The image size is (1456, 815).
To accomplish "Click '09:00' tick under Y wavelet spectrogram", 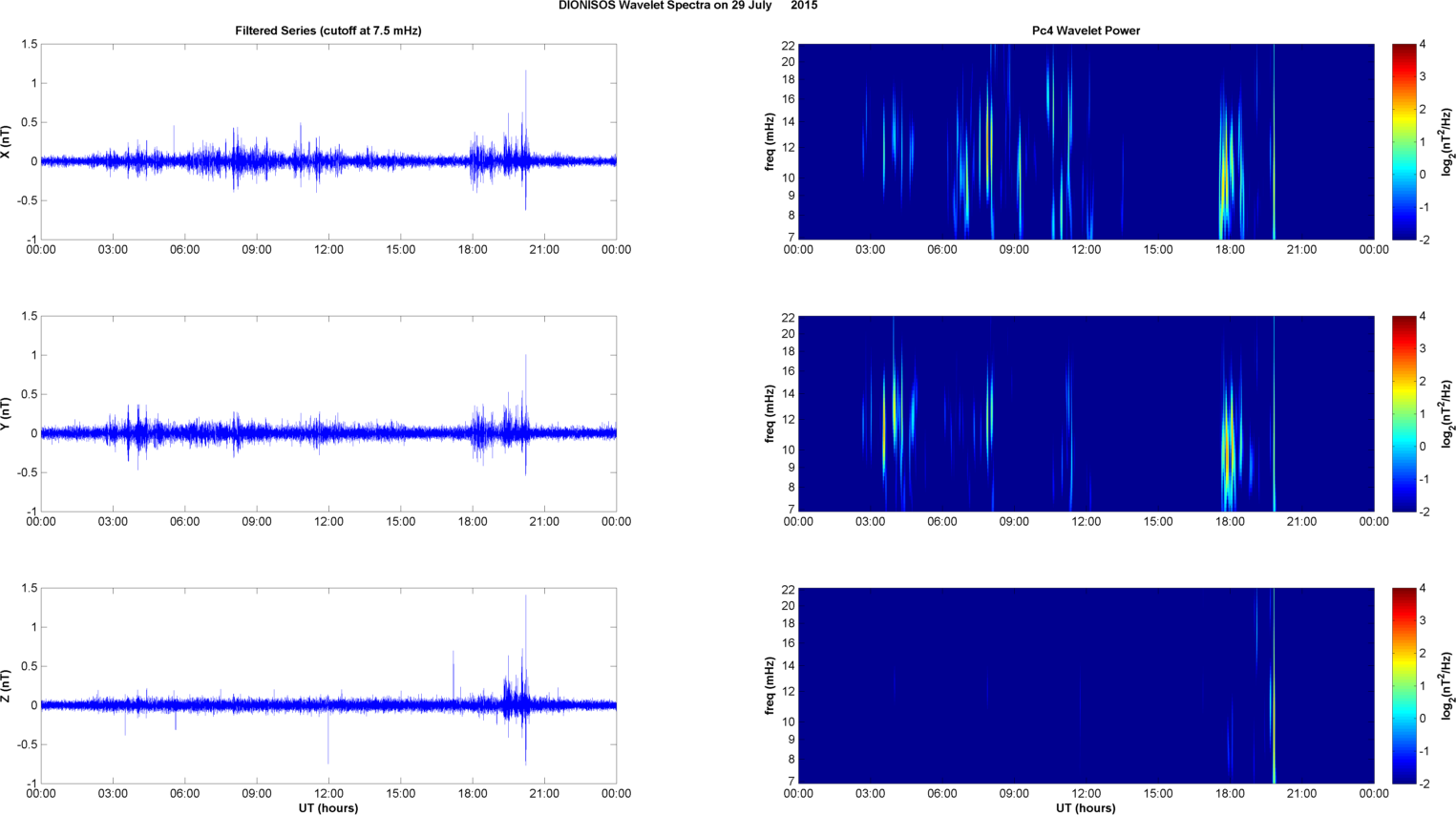I will 1014,522.
